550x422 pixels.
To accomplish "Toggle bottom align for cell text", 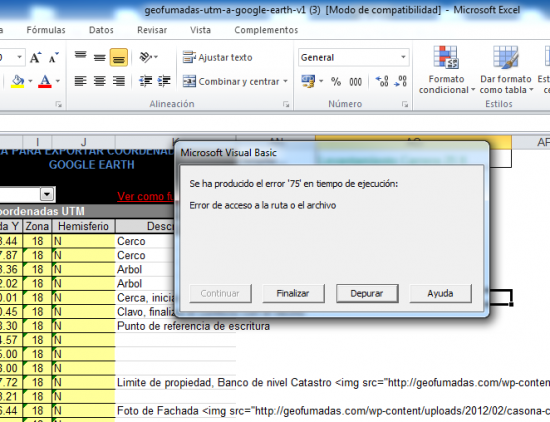I will 119,57.
